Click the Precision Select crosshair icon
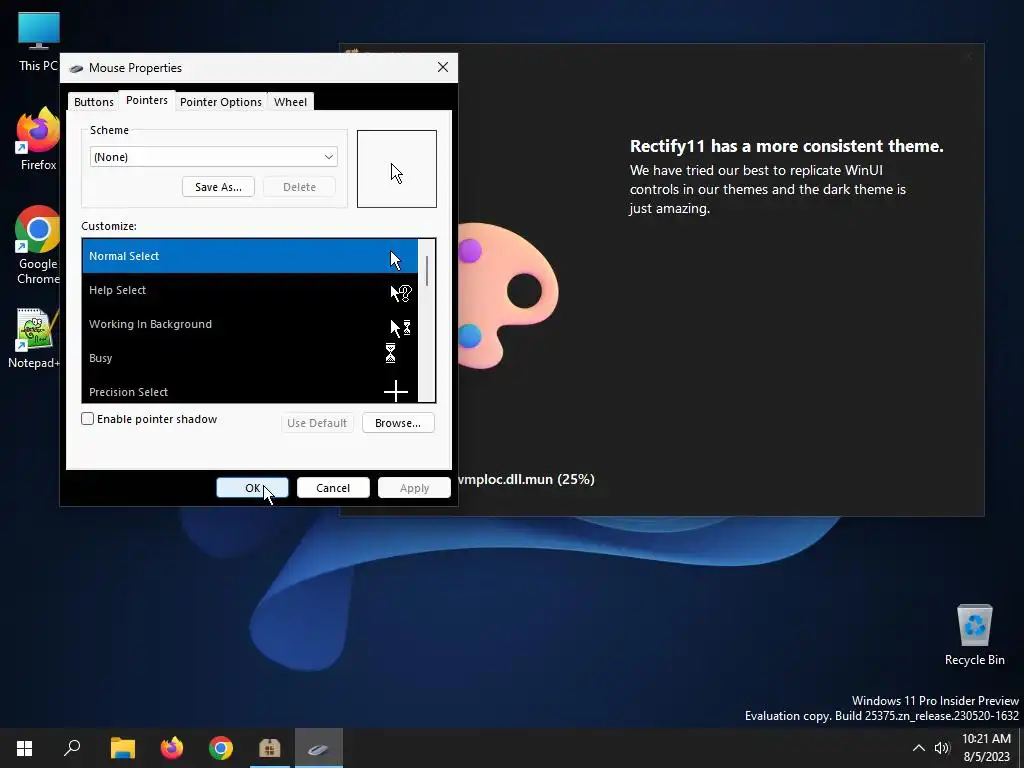The image size is (1024, 768). click(x=396, y=391)
